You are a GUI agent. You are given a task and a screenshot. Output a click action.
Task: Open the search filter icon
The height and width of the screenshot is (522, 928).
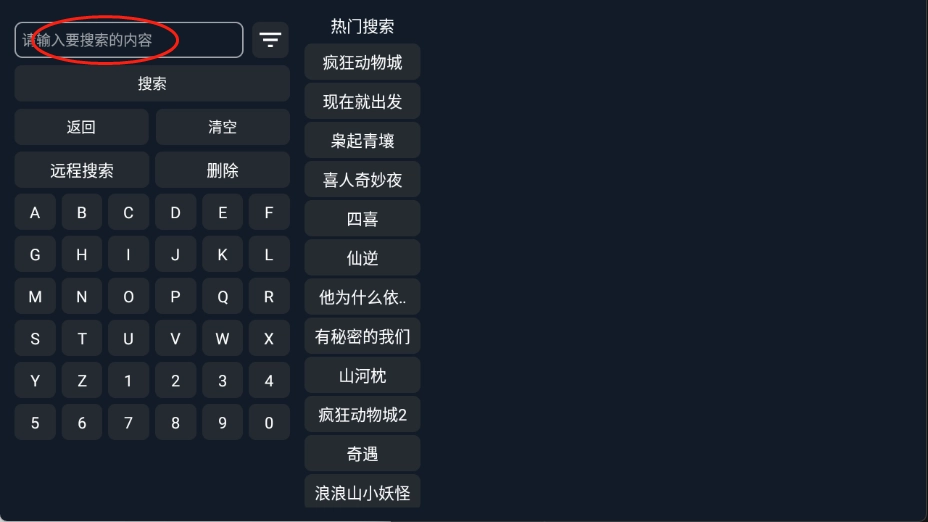click(x=270, y=40)
